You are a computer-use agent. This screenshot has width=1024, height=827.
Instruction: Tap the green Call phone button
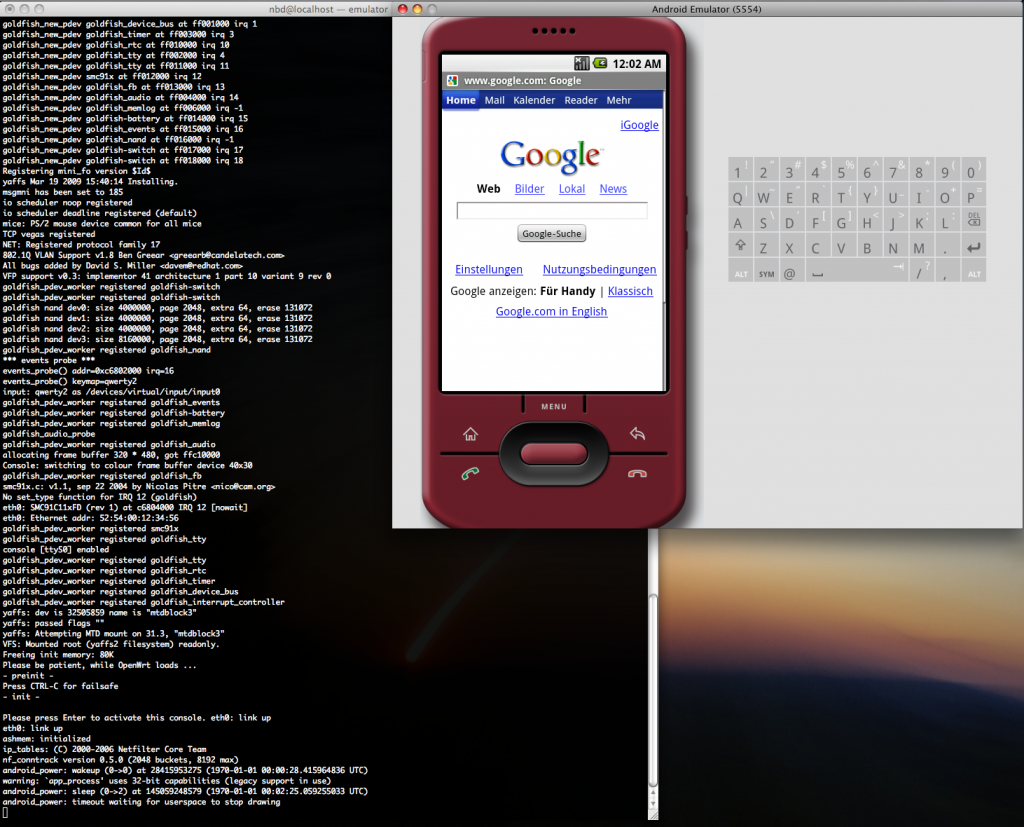(x=470, y=474)
